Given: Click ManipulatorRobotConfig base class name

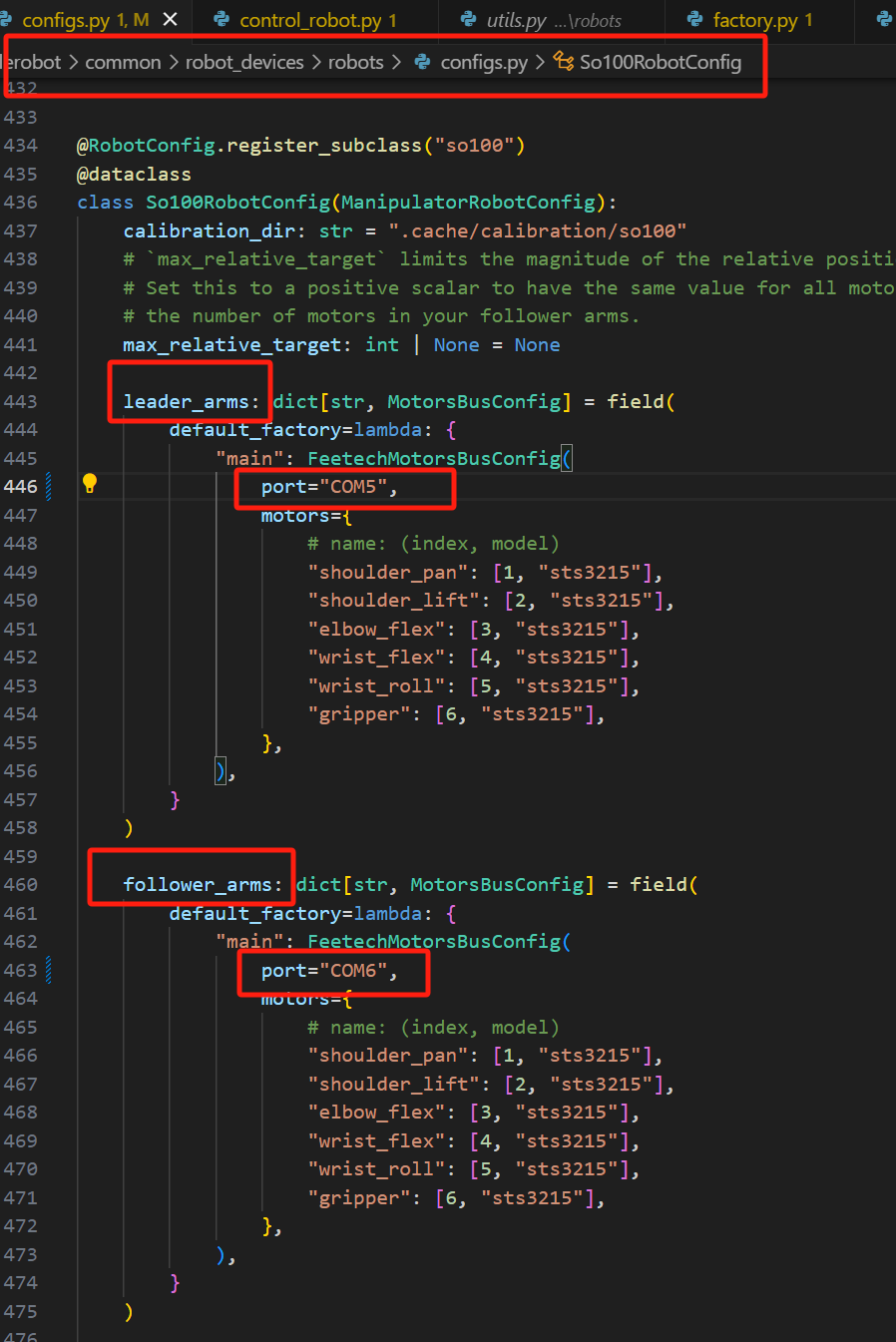Looking at the screenshot, I should [468, 202].
